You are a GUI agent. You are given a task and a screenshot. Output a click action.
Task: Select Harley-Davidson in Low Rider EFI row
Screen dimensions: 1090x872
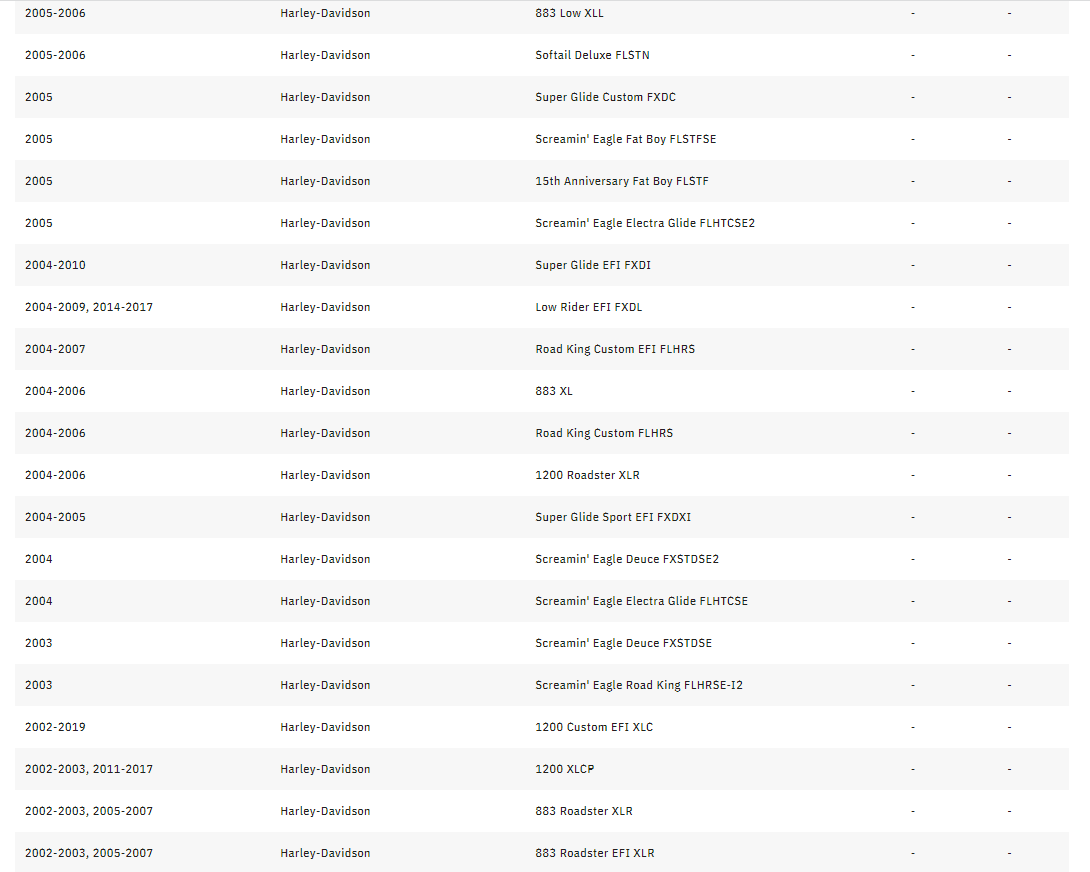tap(325, 307)
